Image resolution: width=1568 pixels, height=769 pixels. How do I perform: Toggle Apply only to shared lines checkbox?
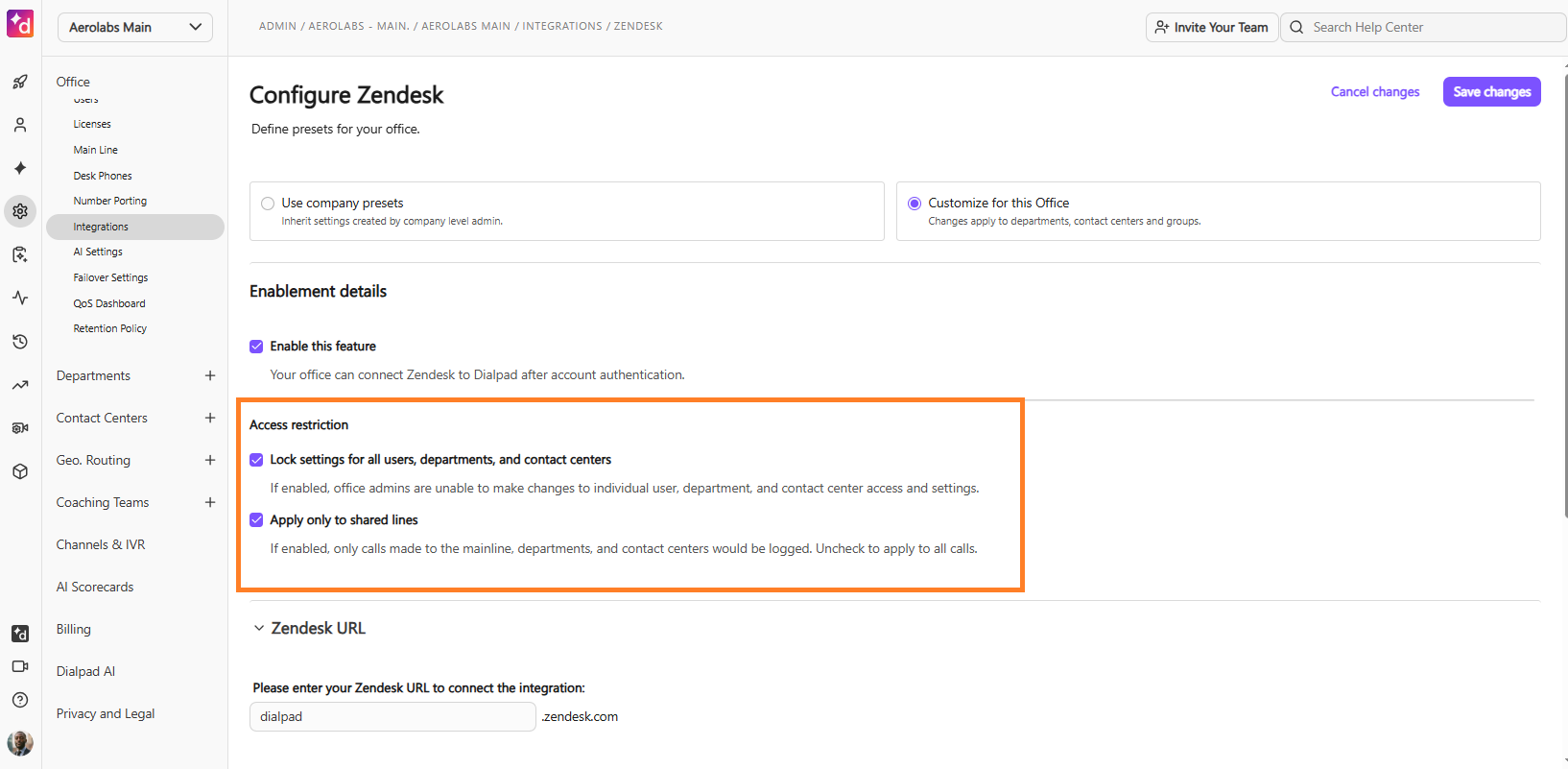[256, 520]
